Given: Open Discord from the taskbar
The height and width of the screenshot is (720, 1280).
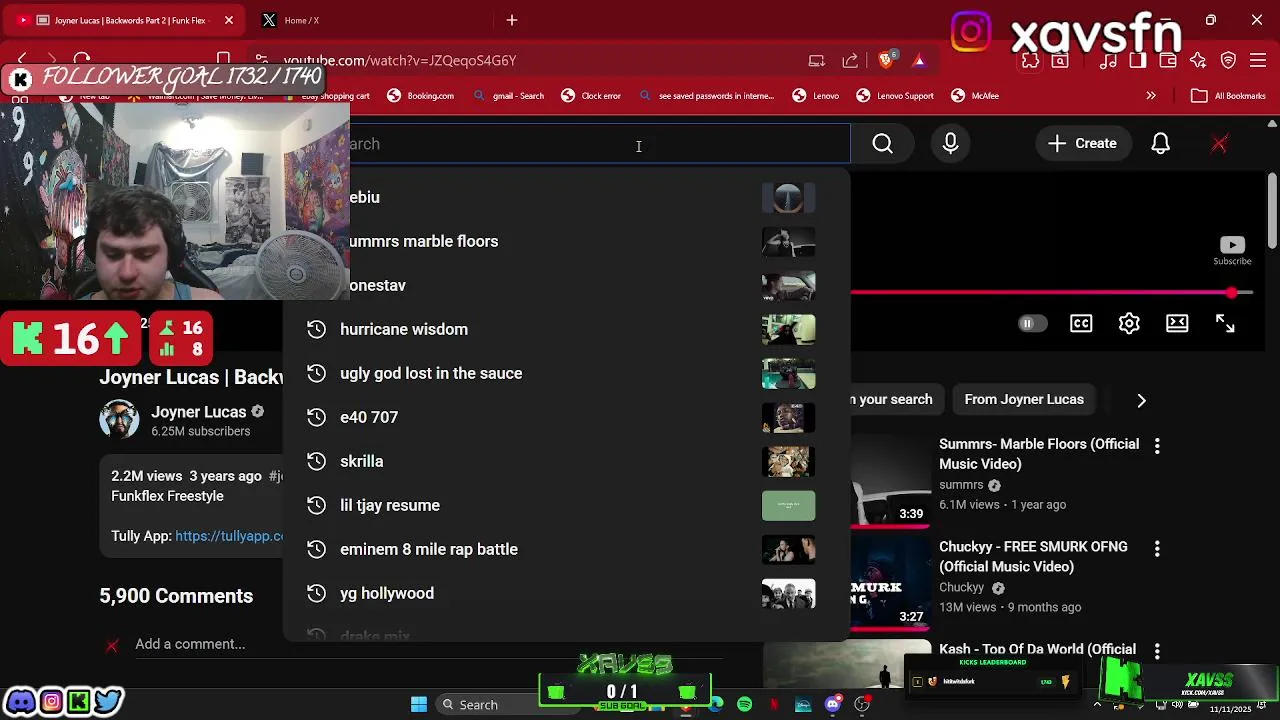Looking at the screenshot, I should 832,705.
